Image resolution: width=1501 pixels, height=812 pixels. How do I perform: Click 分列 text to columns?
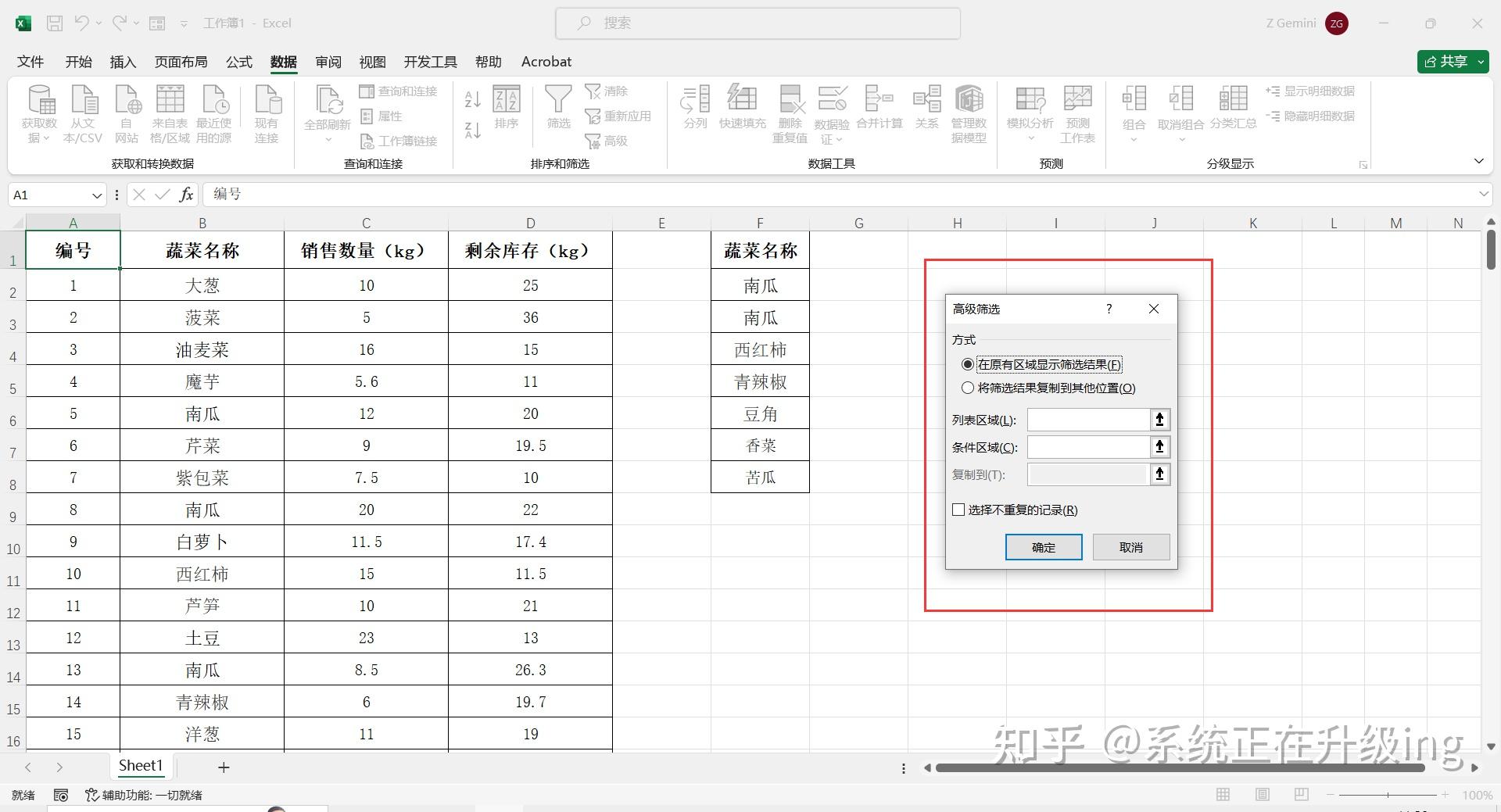click(x=695, y=107)
